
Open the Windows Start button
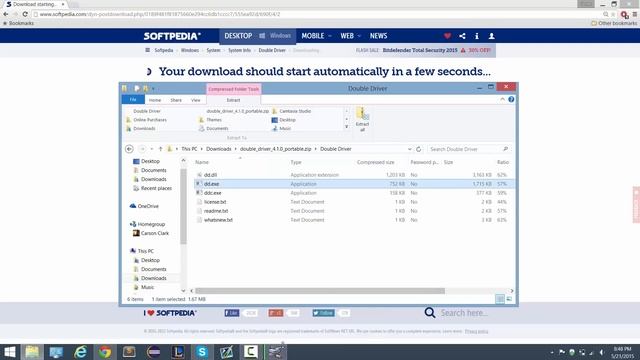point(9,352)
